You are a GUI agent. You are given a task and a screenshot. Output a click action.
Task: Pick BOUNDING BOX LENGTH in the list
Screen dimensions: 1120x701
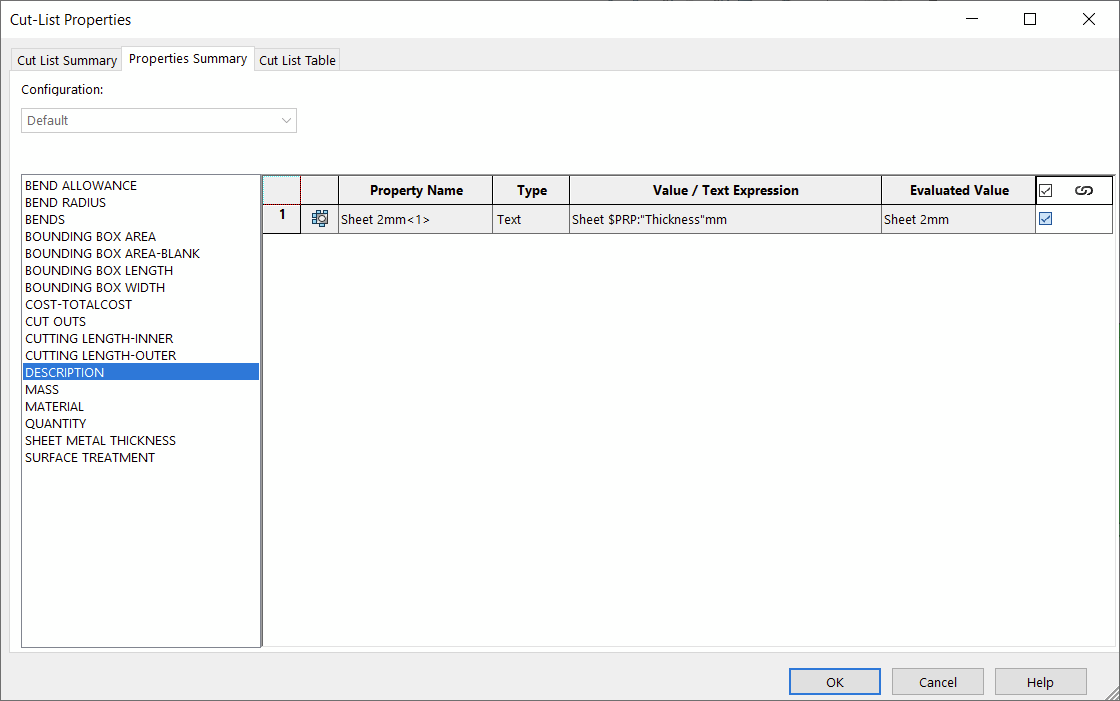pos(141,270)
